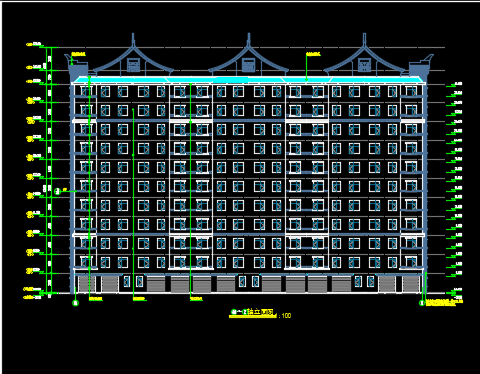Screen dimensions: 480x374
Task: Click the dormer window in the right pavilion roof
Action: point(364,65)
